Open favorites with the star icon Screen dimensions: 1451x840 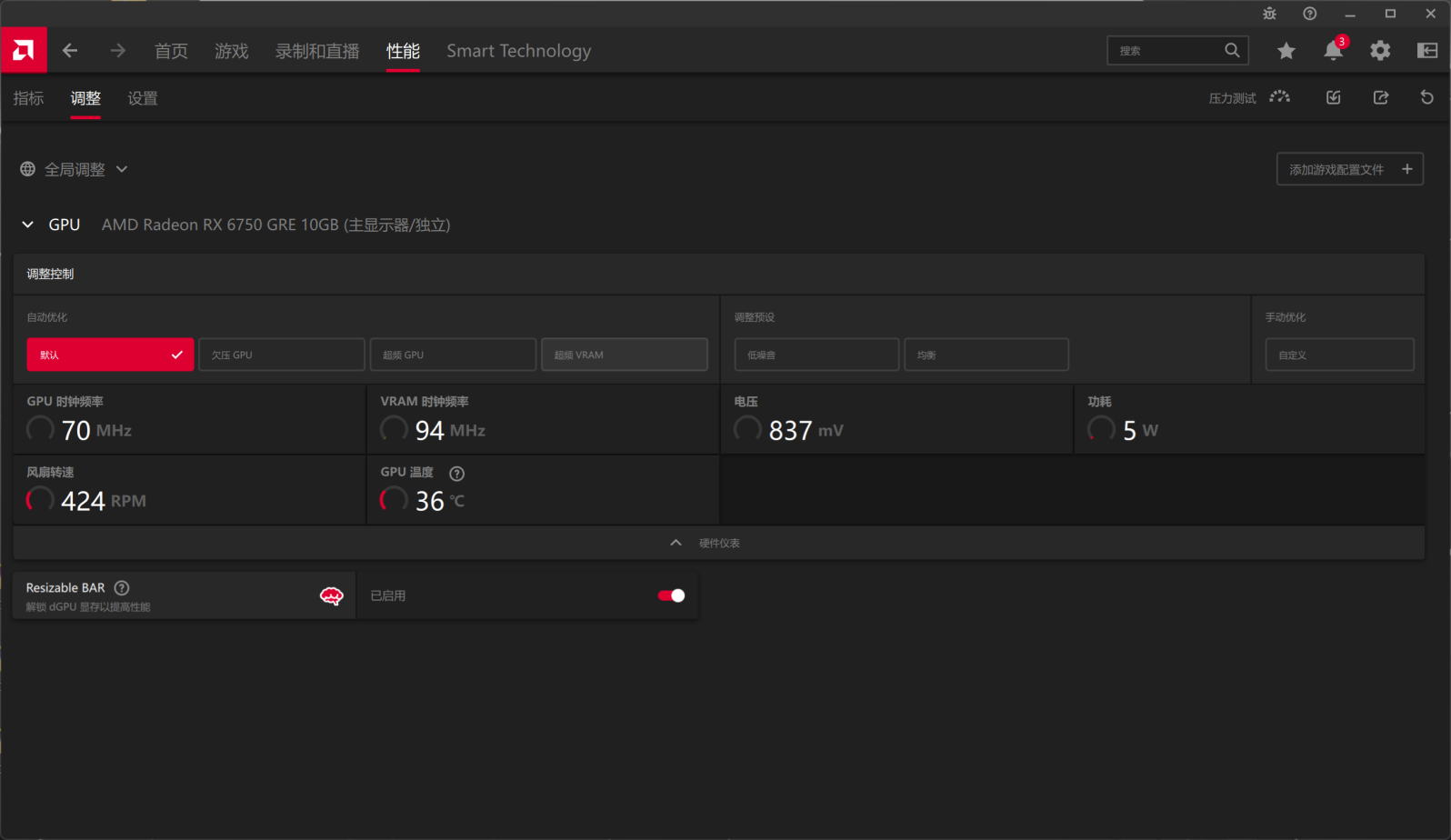point(1286,51)
